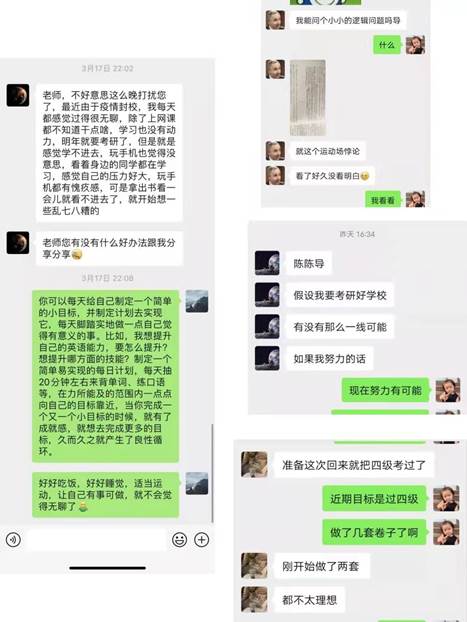Select the 好好吃饭,好好睡觉 reply bubble
467x622 pixels.
click(x=106, y=495)
